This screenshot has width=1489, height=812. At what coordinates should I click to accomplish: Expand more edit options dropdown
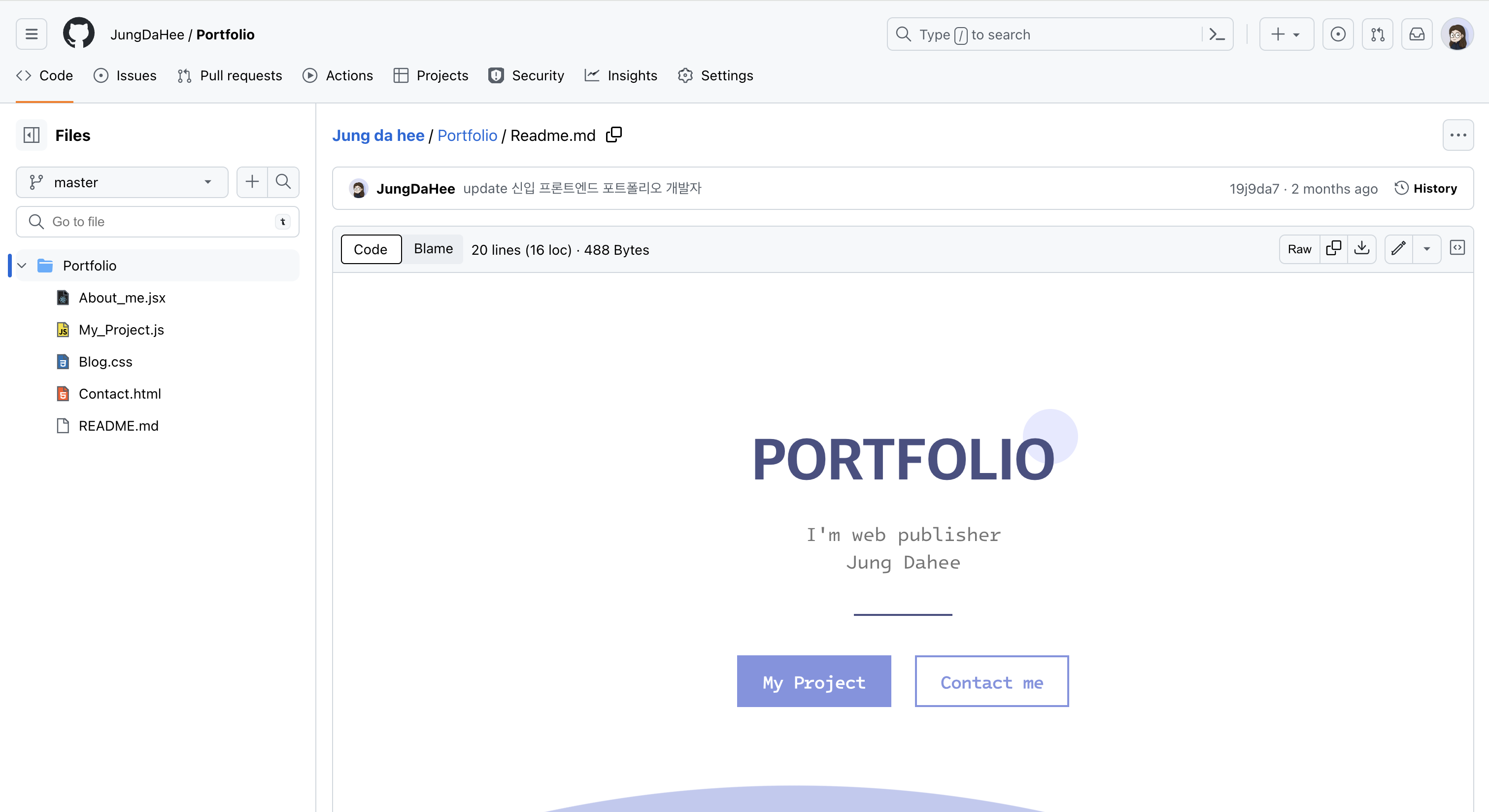(x=1426, y=249)
